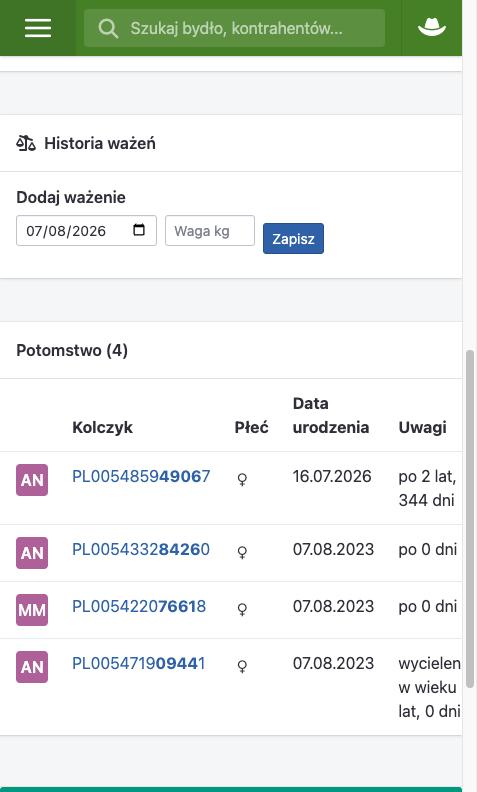Image resolution: width=477 pixels, height=792 pixels.
Task: Click 'wycielen' note in PL005471909441 row
Action: click(x=430, y=687)
